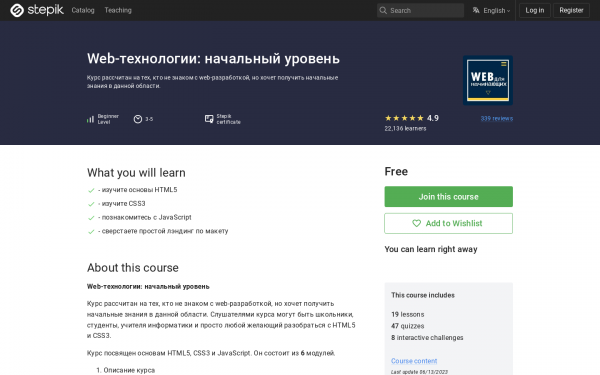
Task: Click the checkmark beside CSS3 item
Action: (91, 204)
